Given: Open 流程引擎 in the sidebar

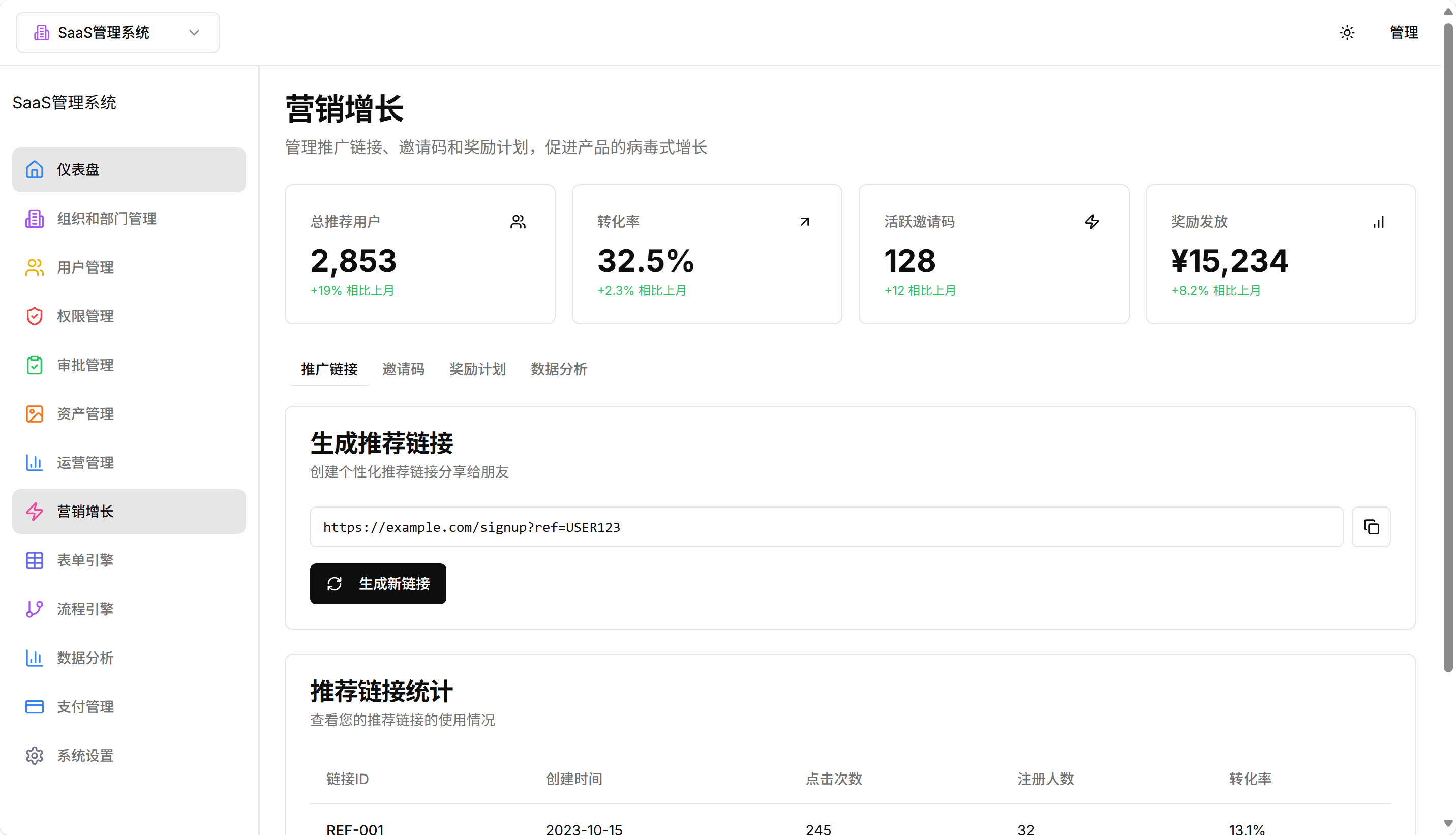Looking at the screenshot, I should (x=129, y=609).
